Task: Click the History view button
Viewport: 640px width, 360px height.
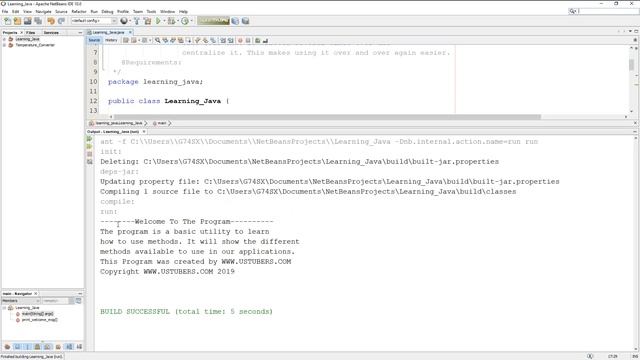Action: pyautogui.click(x=111, y=40)
